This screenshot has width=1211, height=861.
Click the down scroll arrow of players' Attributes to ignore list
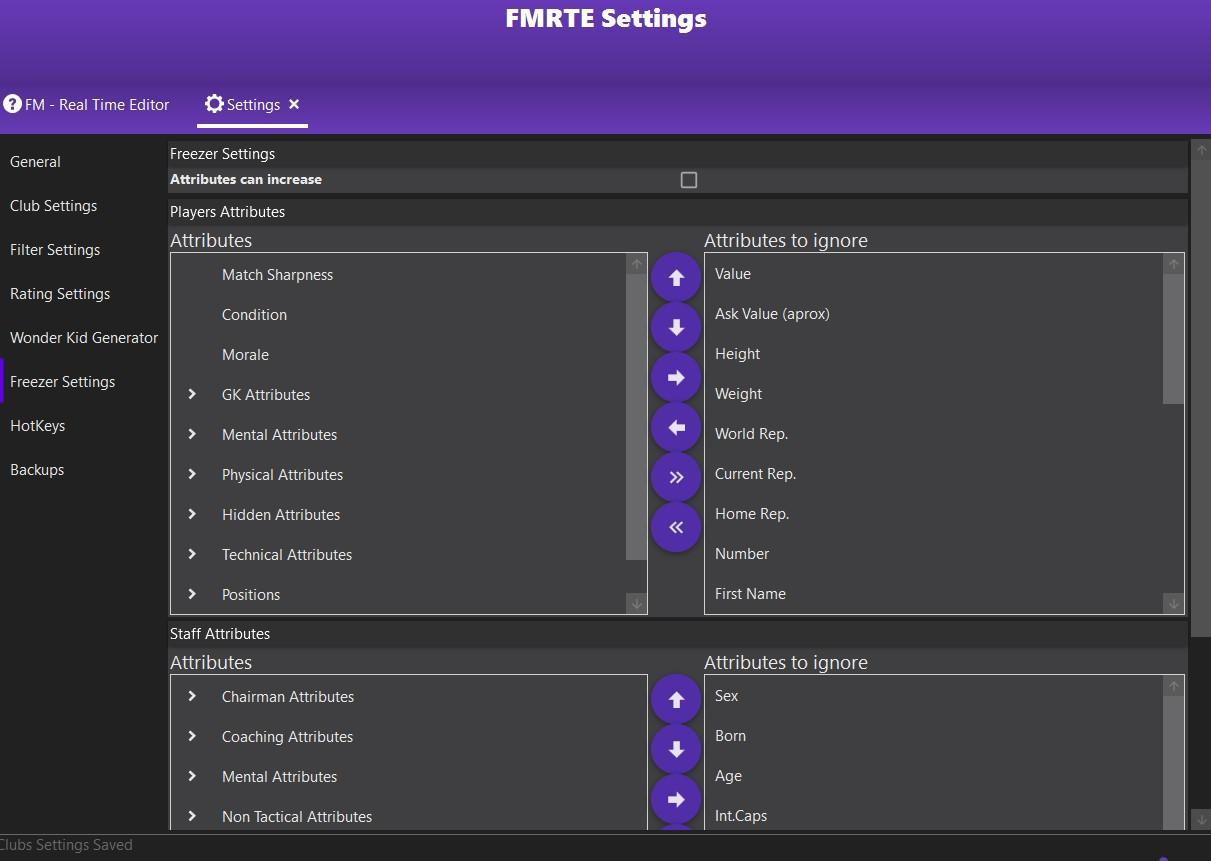[x=1174, y=603]
